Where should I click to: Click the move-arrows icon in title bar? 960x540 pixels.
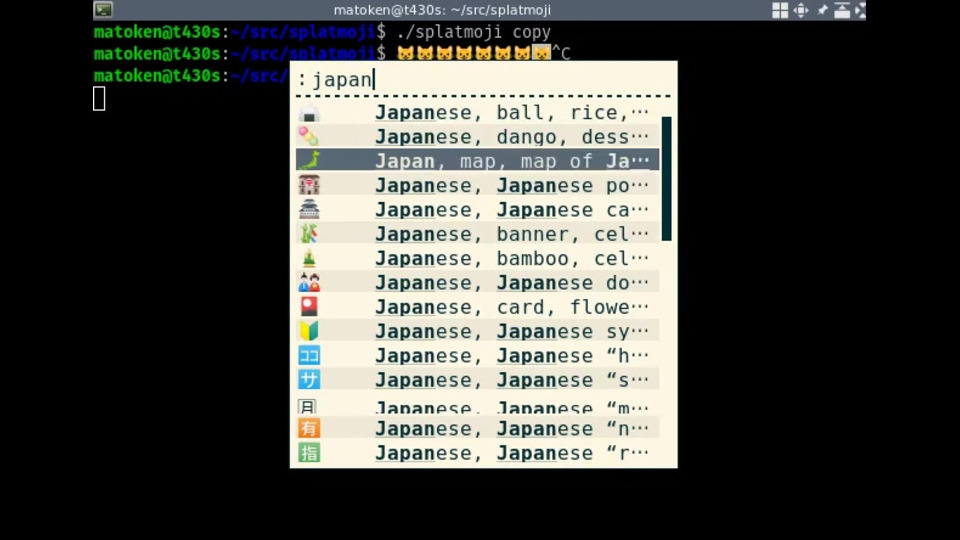(x=801, y=10)
